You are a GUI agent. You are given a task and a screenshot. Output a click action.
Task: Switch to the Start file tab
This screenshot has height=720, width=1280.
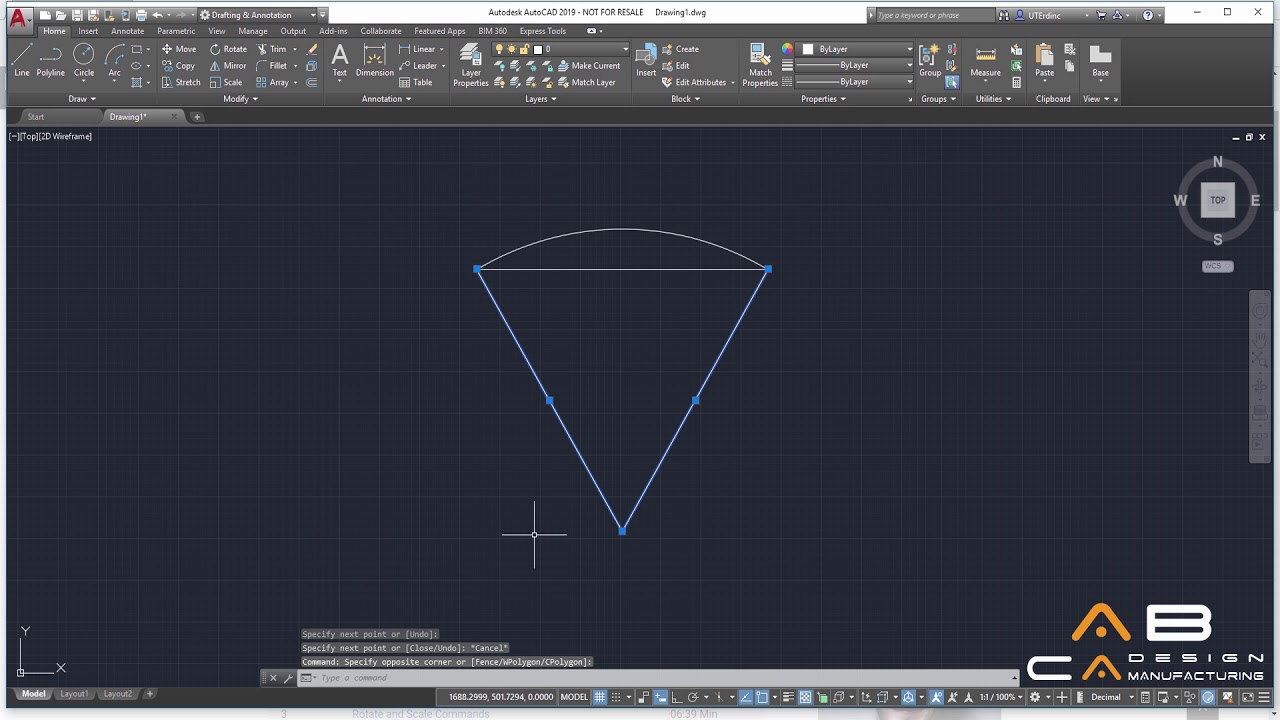pos(36,117)
